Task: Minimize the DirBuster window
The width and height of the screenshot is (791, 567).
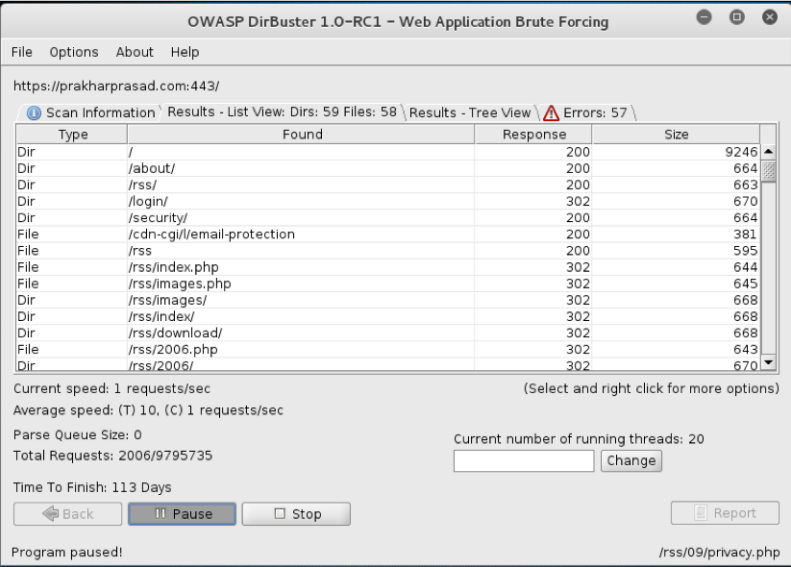Action: [704, 18]
